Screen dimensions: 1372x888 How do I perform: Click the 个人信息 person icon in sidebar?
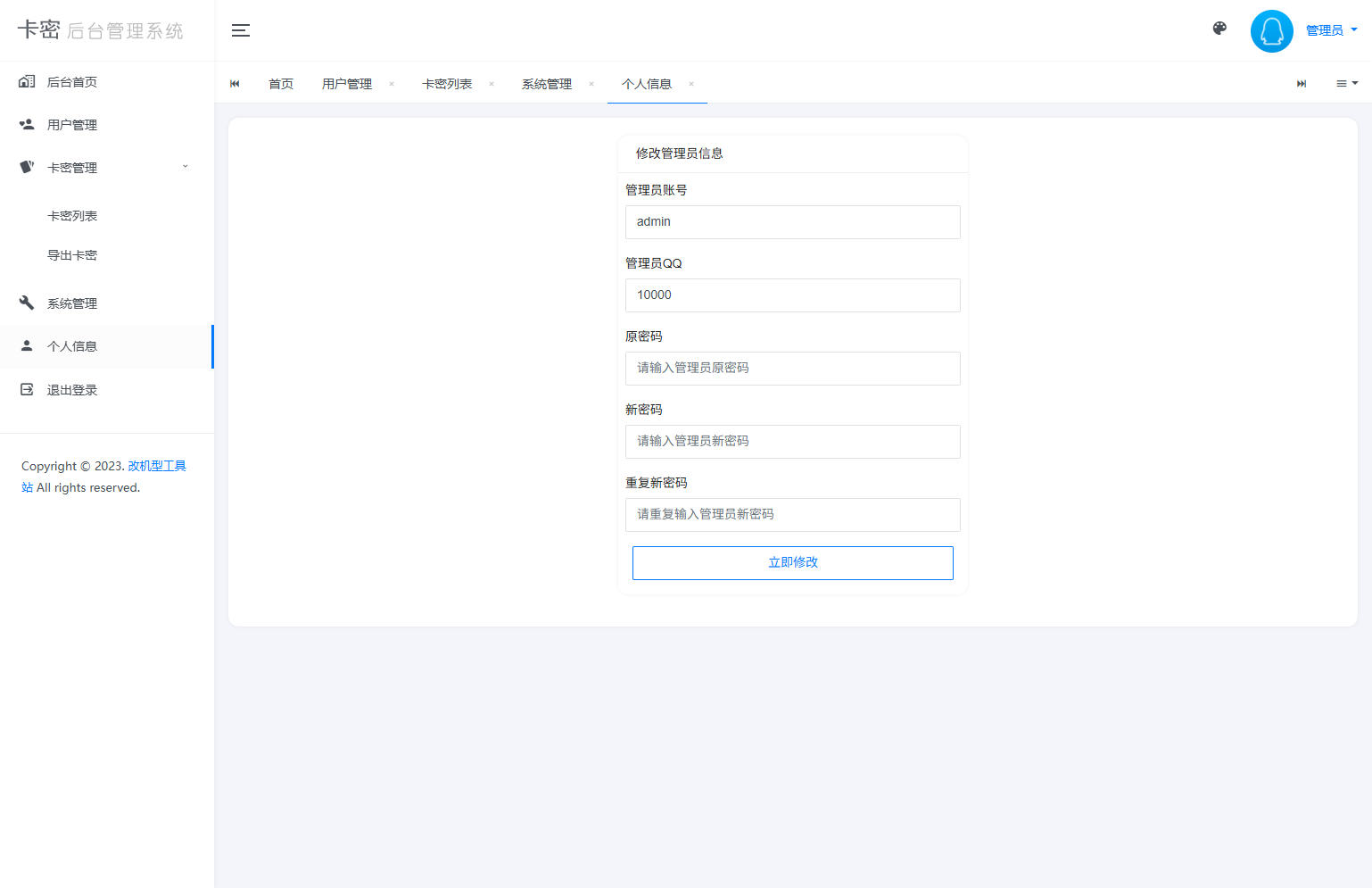[27, 345]
